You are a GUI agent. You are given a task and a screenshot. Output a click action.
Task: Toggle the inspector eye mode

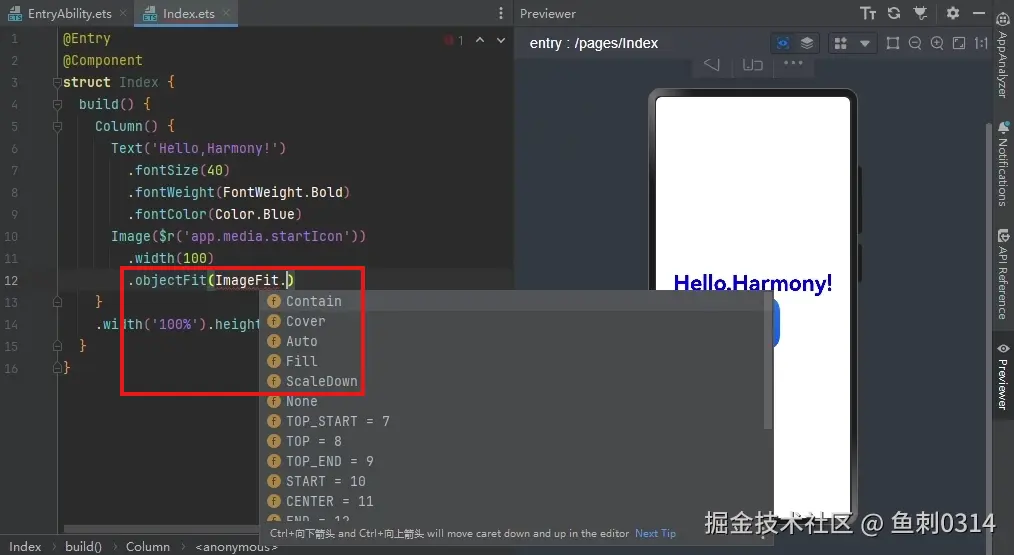coord(782,43)
